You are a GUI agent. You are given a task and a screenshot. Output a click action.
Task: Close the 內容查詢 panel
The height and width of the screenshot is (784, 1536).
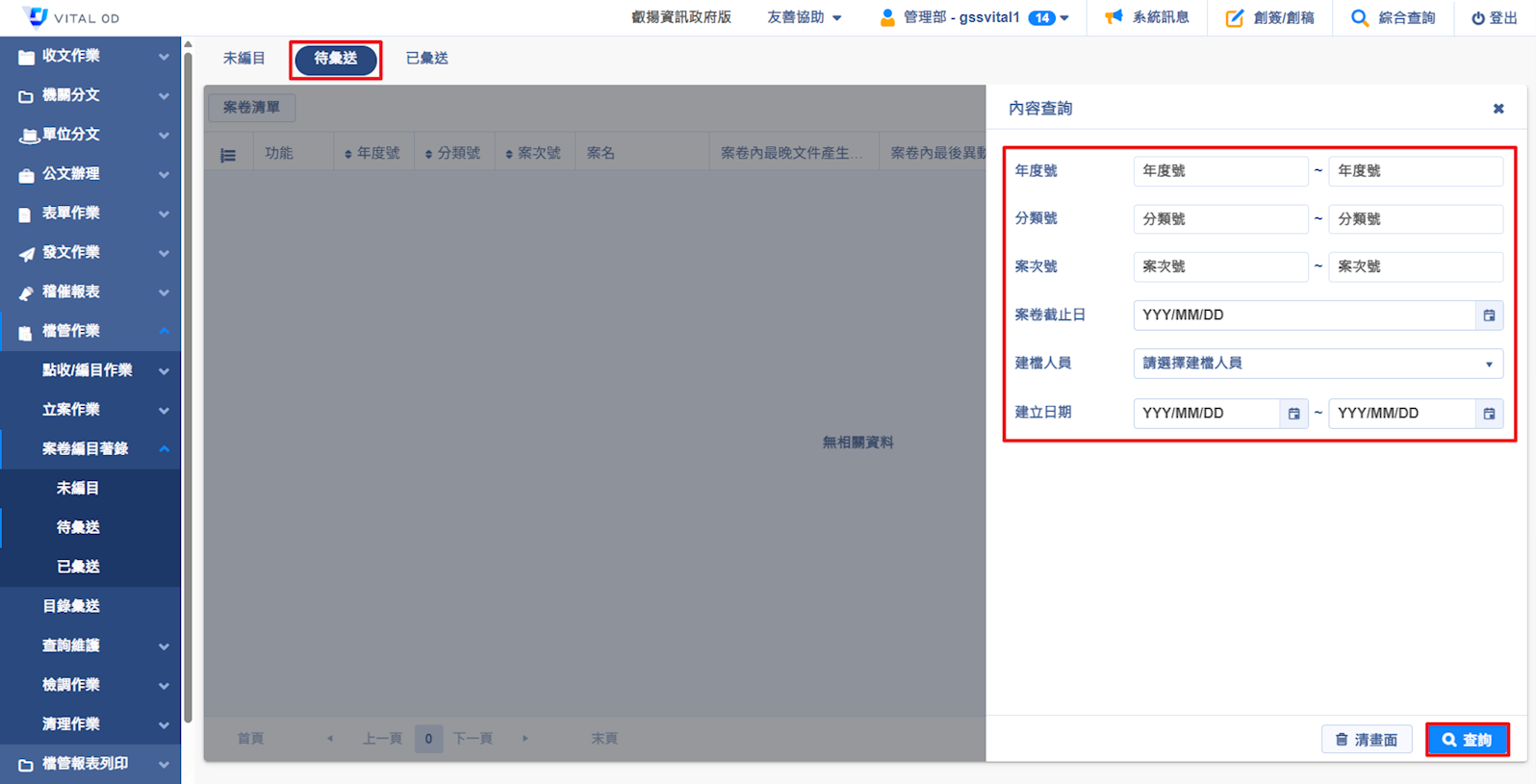1498,109
